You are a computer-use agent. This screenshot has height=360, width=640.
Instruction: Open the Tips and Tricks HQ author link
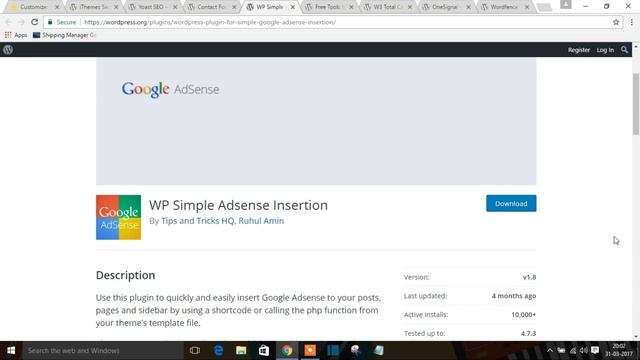tap(198, 221)
